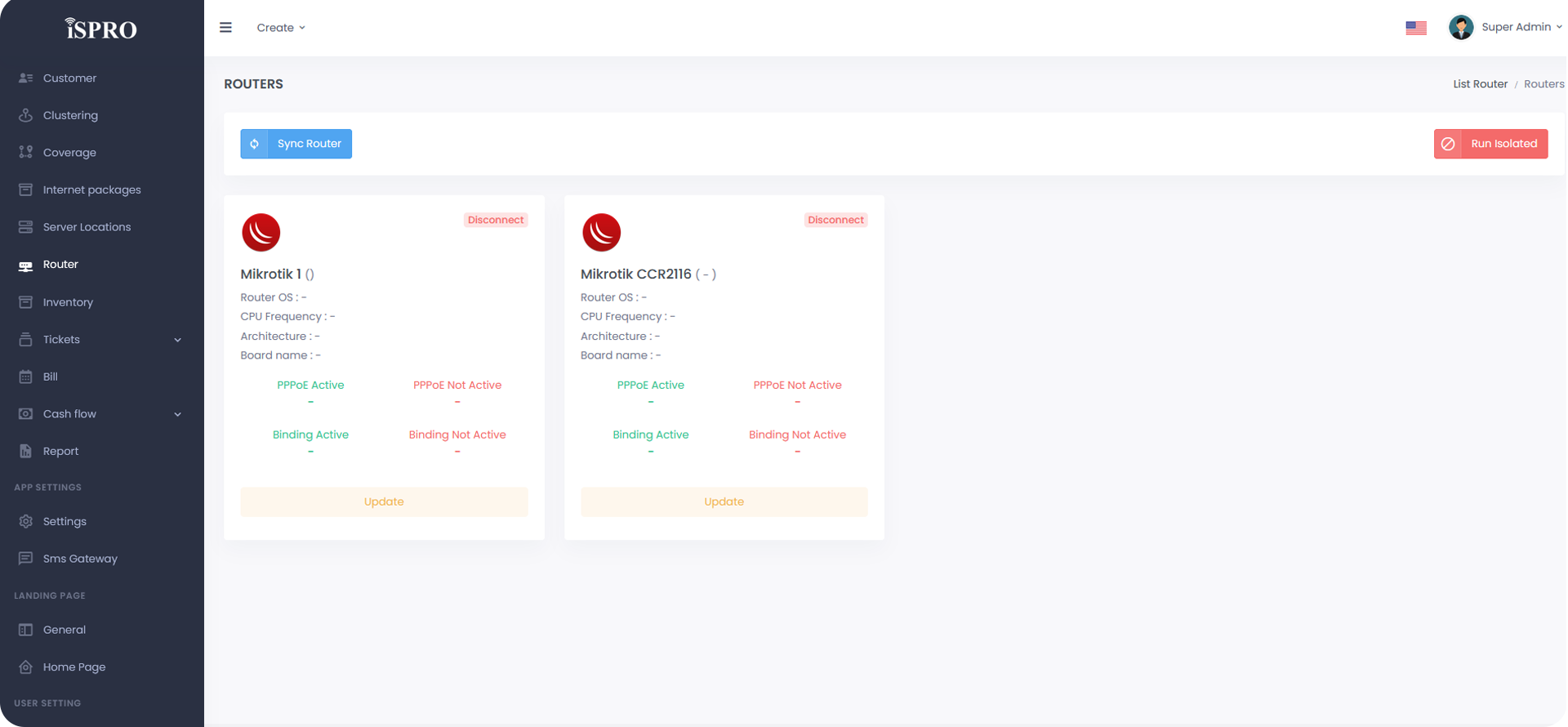Click the Sync Router button
The height and width of the screenshot is (727, 1568).
point(296,144)
